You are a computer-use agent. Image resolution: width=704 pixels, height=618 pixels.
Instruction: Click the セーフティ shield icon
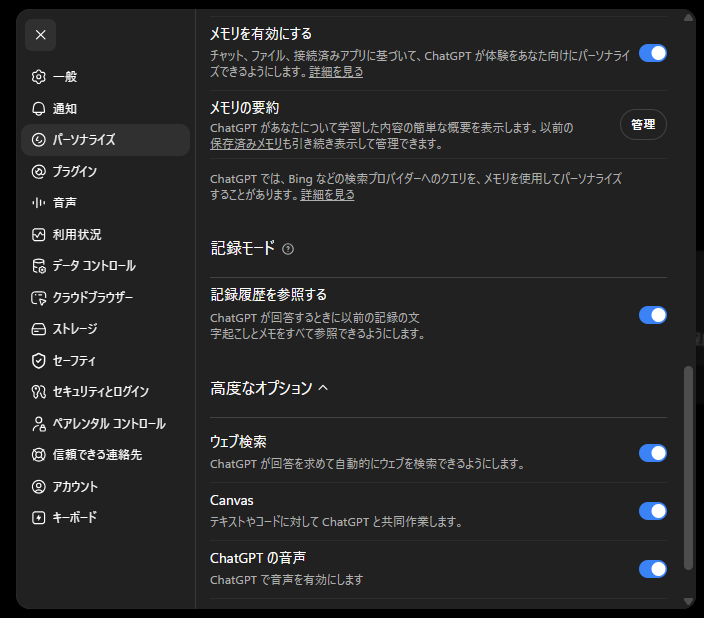pos(39,360)
